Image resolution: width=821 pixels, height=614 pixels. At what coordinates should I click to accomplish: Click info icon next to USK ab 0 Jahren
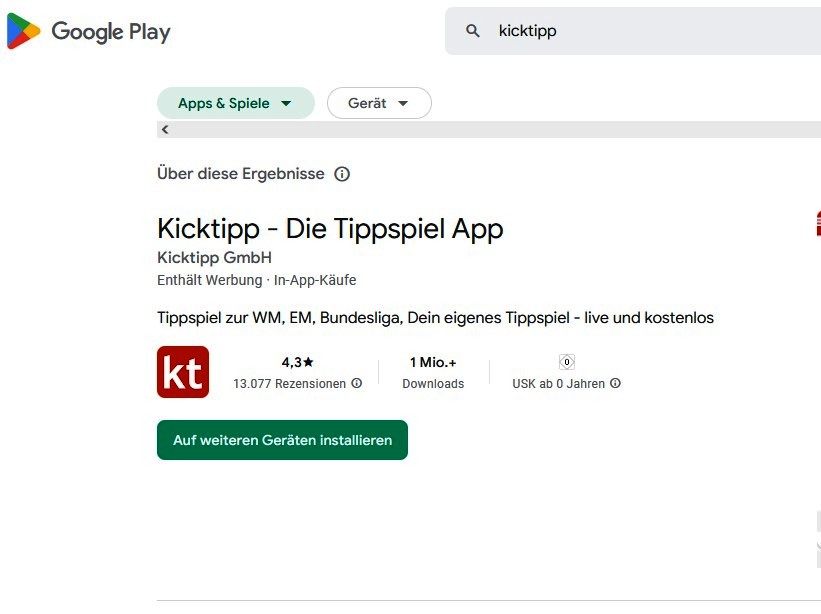[615, 383]
